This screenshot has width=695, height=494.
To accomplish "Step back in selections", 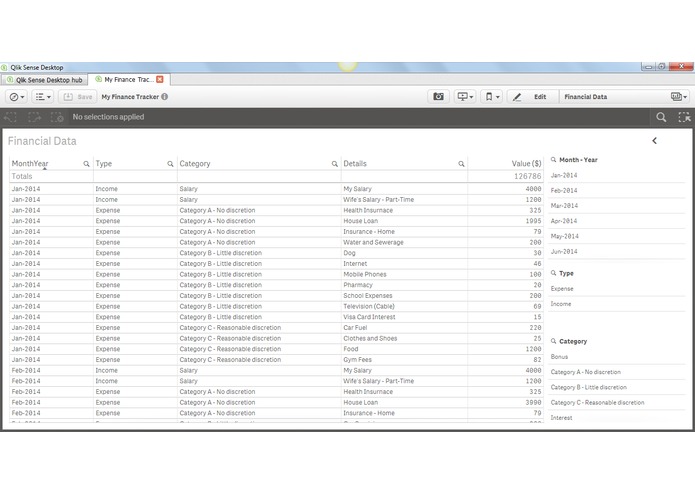I will pos(10,117).
